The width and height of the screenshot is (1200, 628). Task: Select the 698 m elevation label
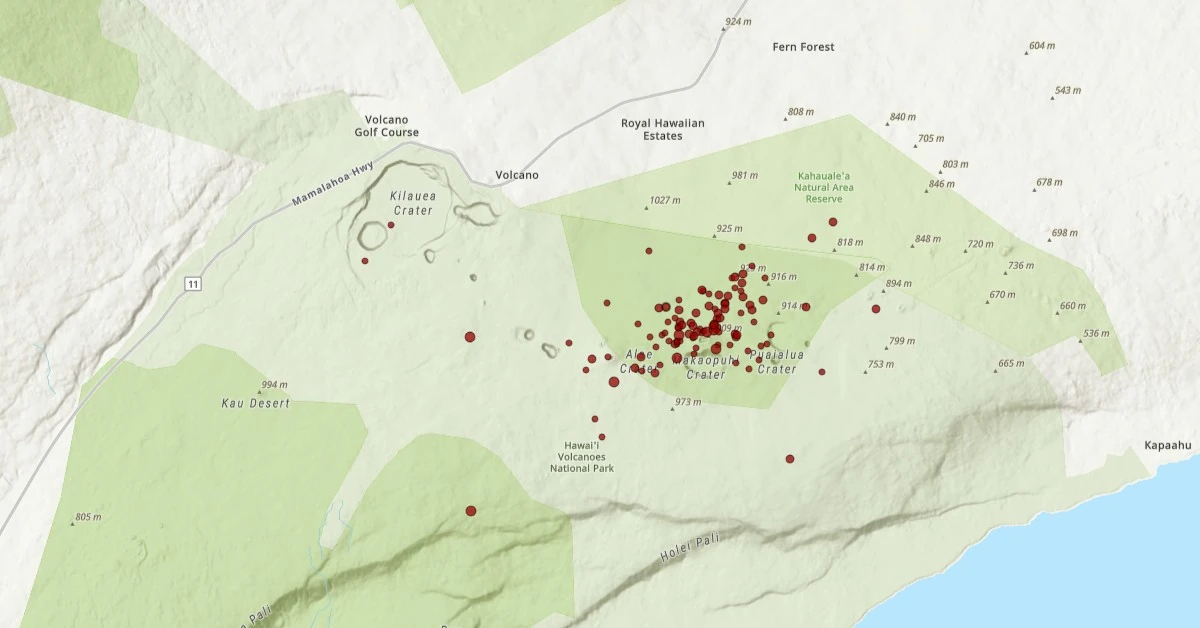(1065, 234)
